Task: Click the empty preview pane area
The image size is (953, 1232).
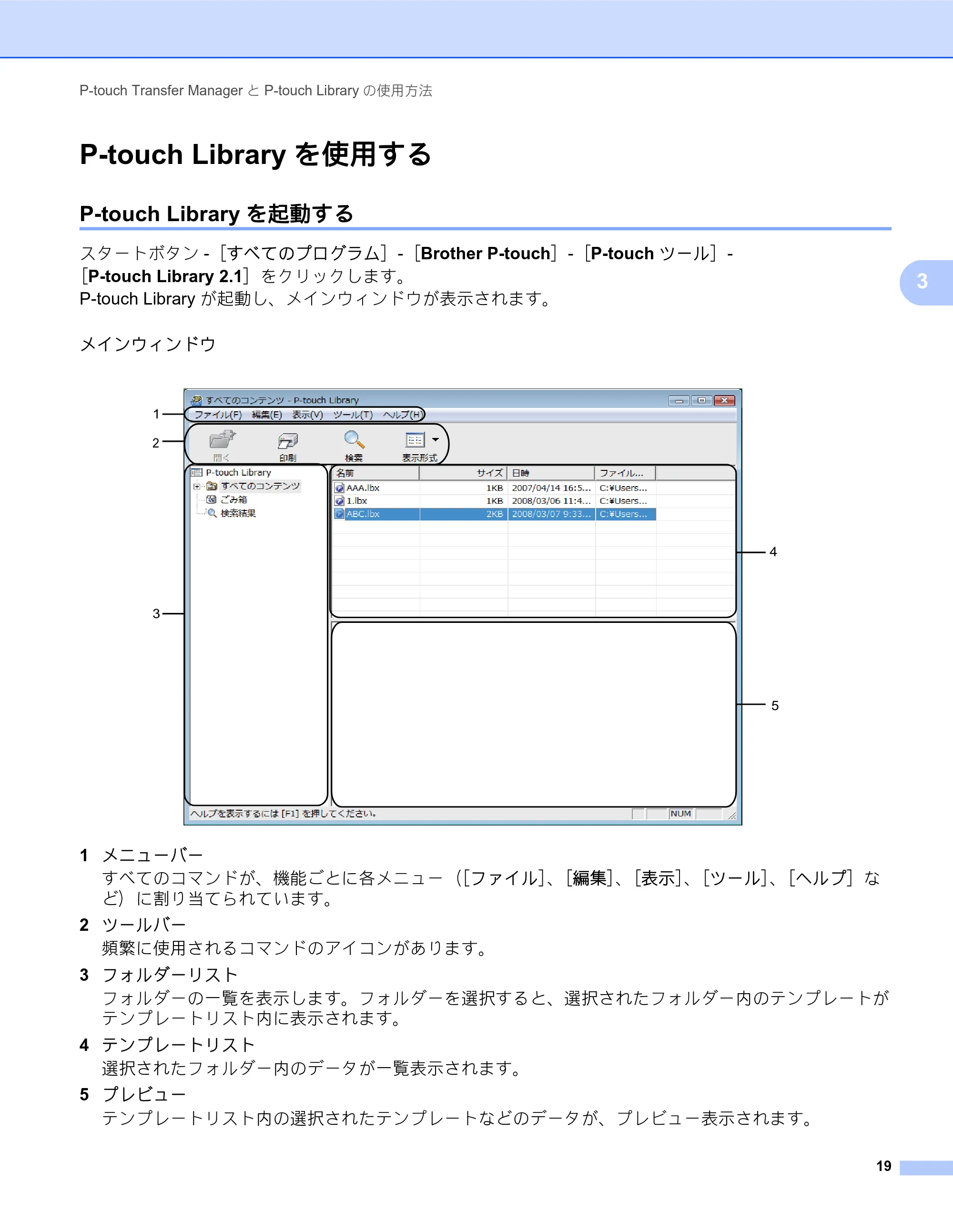Action: 534,714
